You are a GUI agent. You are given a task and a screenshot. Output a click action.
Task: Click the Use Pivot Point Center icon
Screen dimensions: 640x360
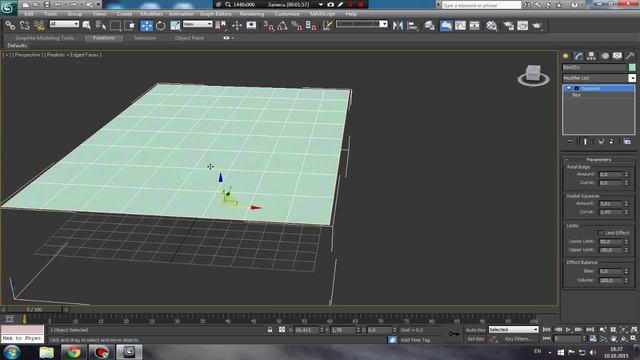point(220,26)
